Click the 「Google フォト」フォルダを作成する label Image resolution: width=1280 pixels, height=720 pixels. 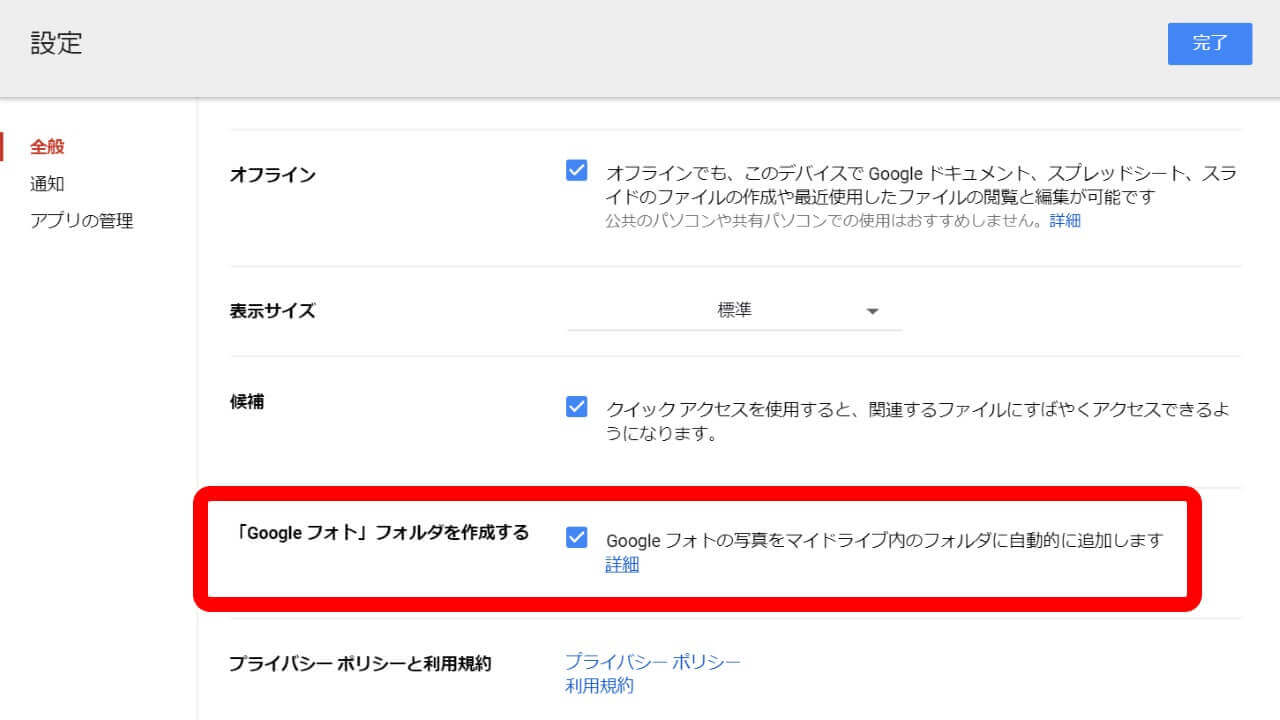(379, 532)
